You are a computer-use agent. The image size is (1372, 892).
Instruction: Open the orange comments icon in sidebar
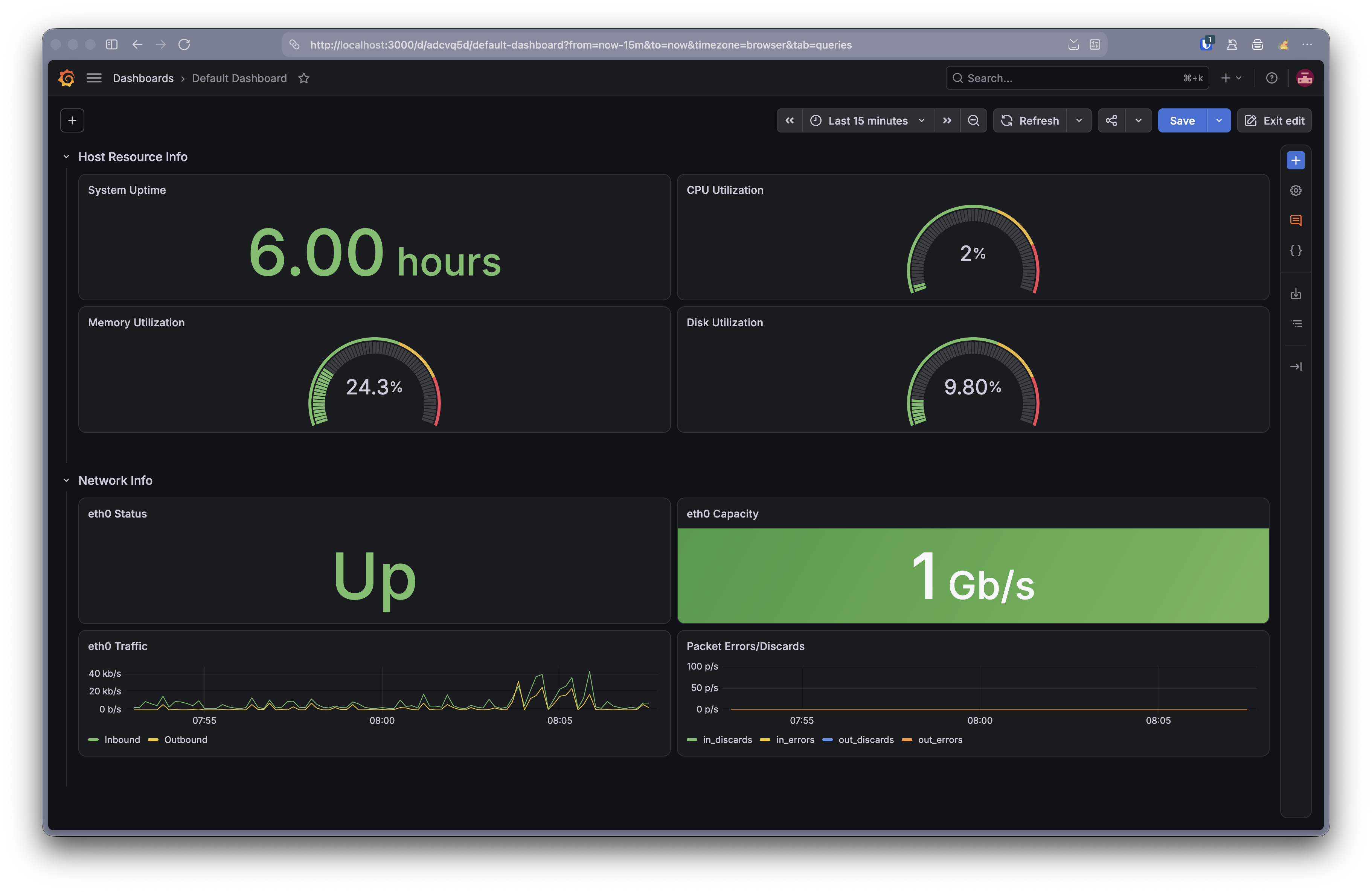1295,220
